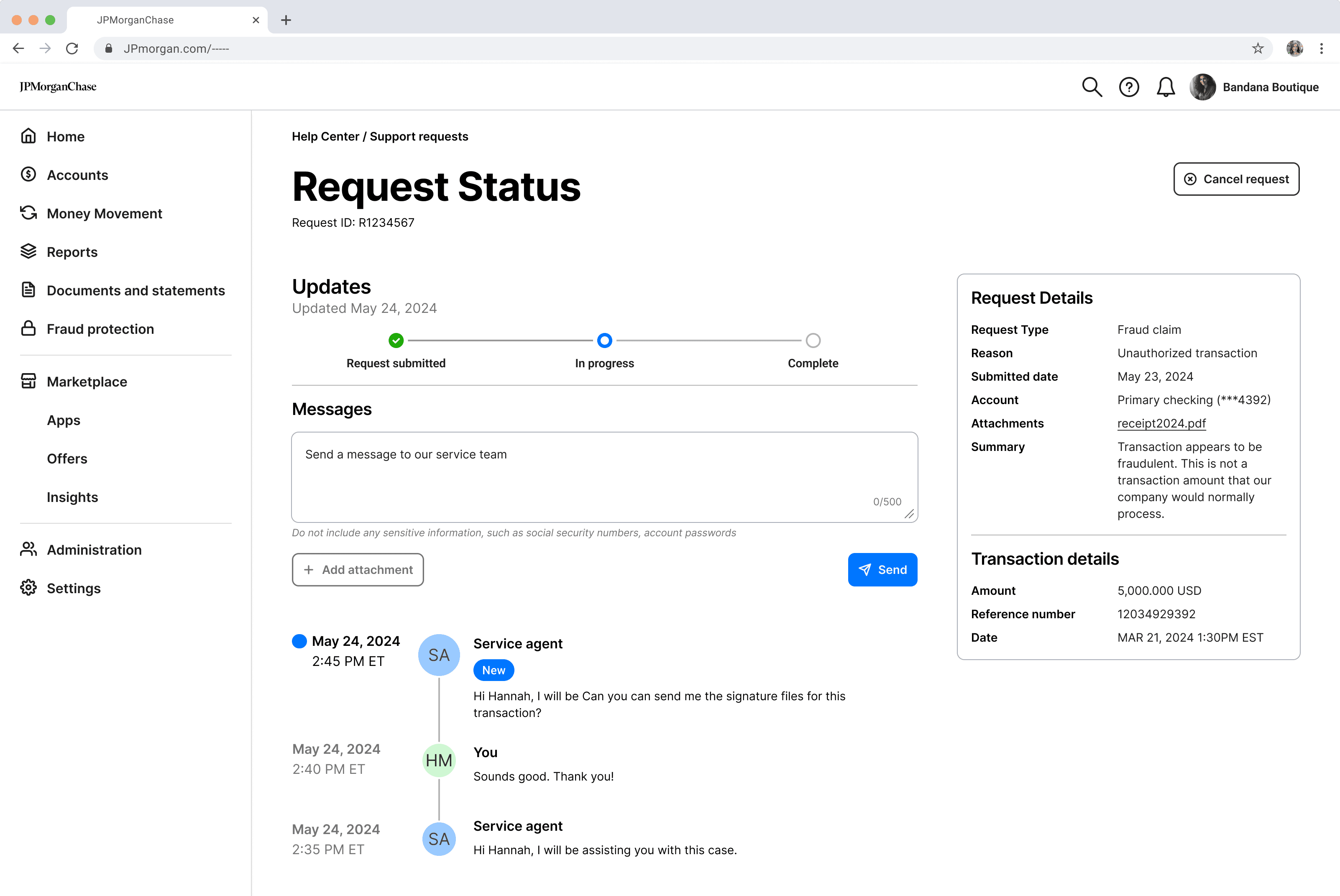Screen dimensions: 1340x896
Task: Go to Reports in the sidebar
Action: 72,252
